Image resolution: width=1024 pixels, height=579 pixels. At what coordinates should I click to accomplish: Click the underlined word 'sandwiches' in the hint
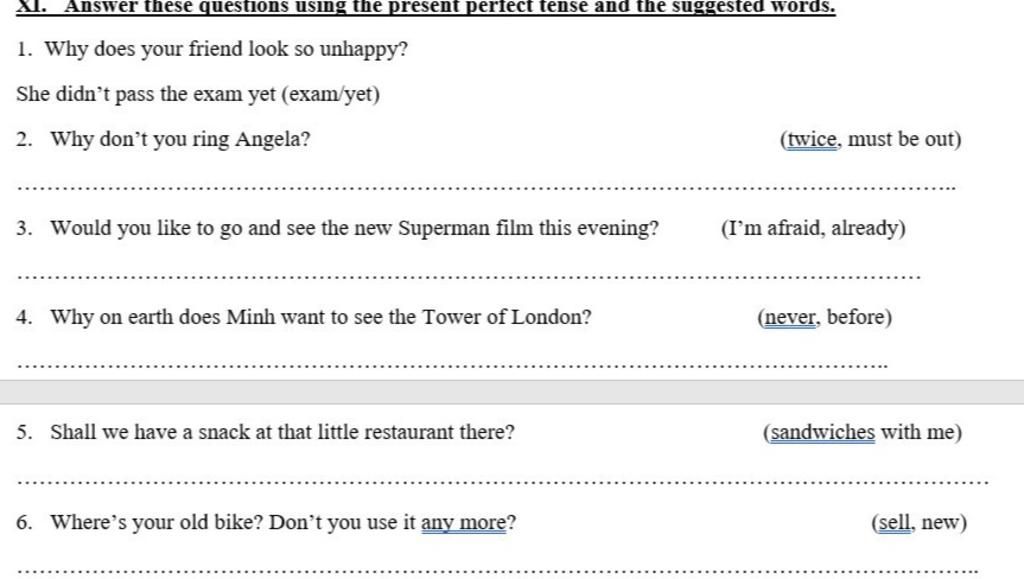click(822, 432)
